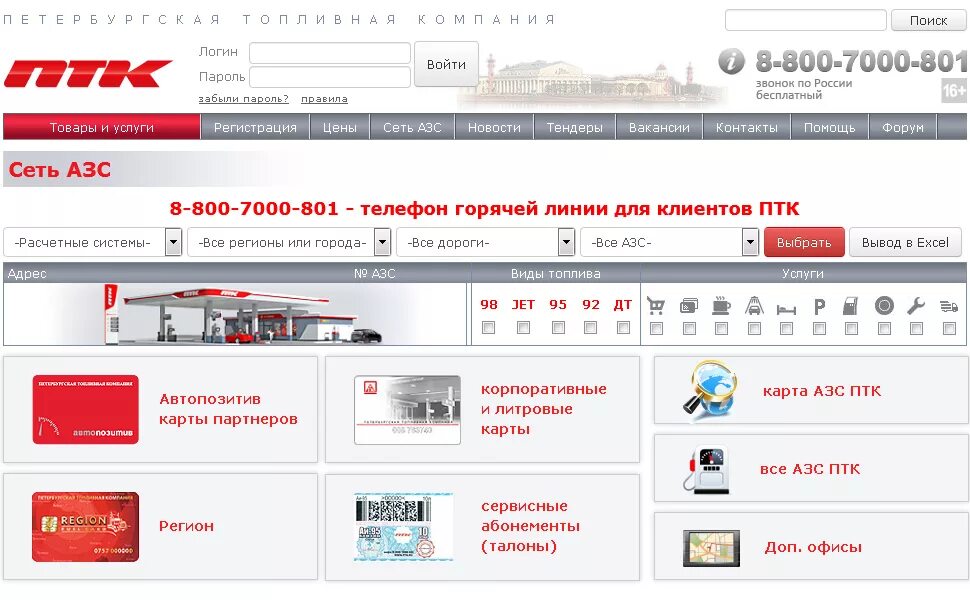Tick the checkbox under the car wash icon
The width and height of the screenshot is (970, 600).
coord(754,328)
